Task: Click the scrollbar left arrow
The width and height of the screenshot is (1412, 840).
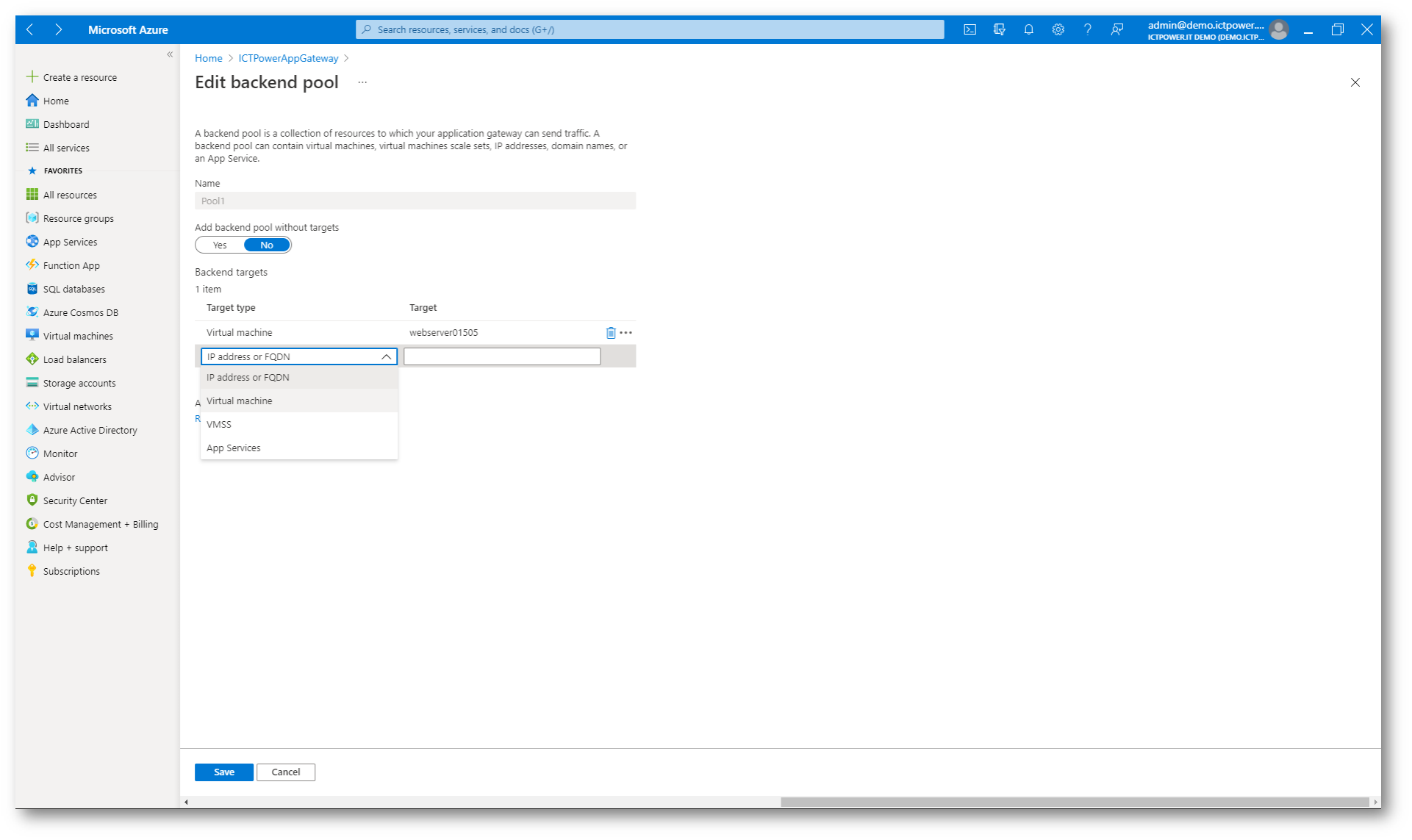Action: [x=187, y=802]
